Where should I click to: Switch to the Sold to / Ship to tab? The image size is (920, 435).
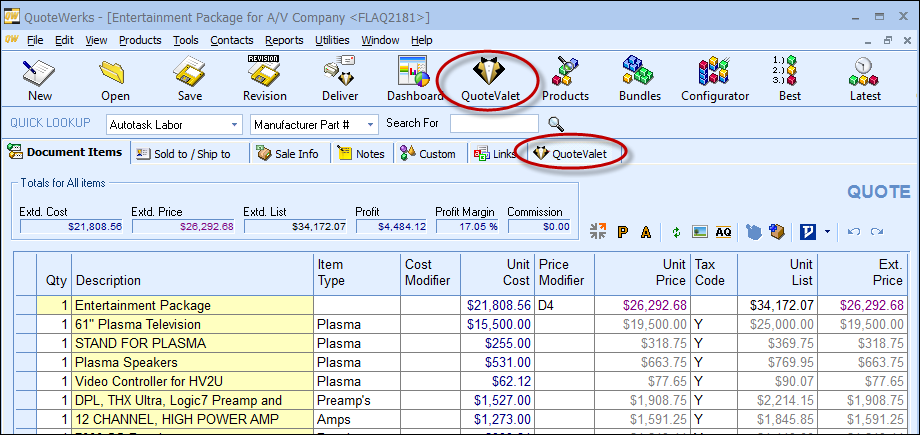(189, 154)
